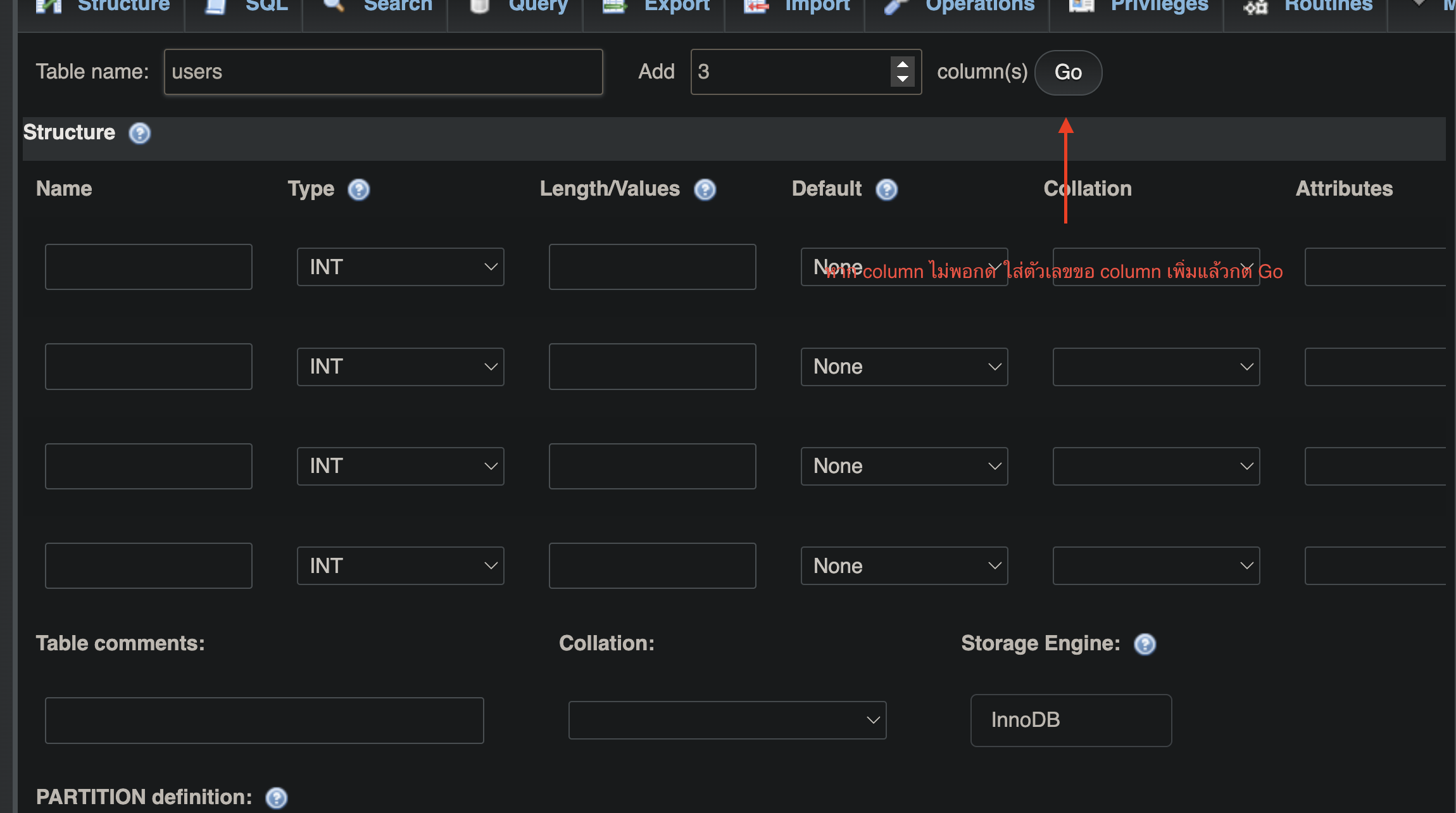Open the table Collation dropdown below columns
1456x813 pixels.
(x=727, y=720)
